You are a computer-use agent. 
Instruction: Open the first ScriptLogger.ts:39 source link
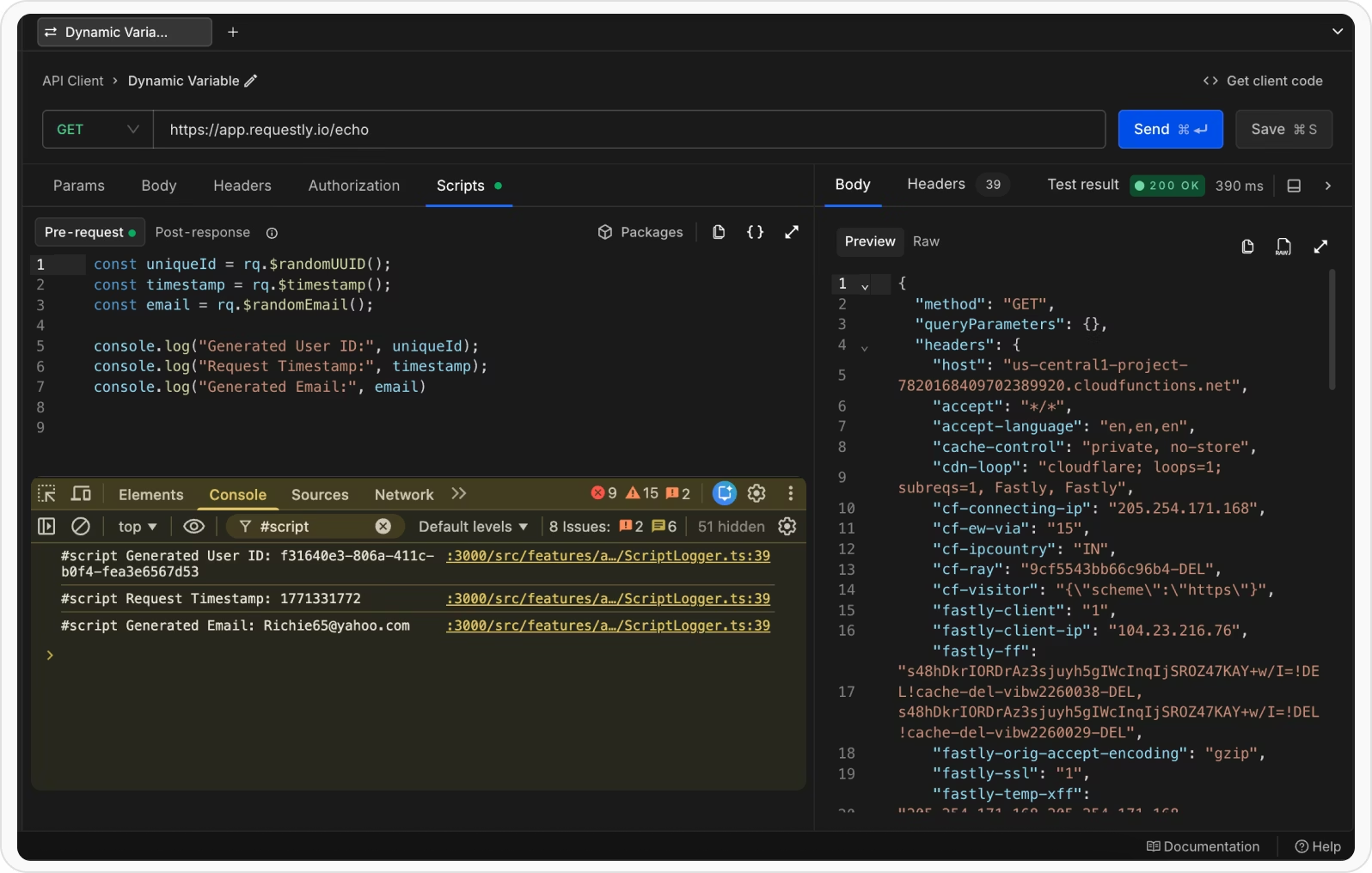click(x=608, y=556)
